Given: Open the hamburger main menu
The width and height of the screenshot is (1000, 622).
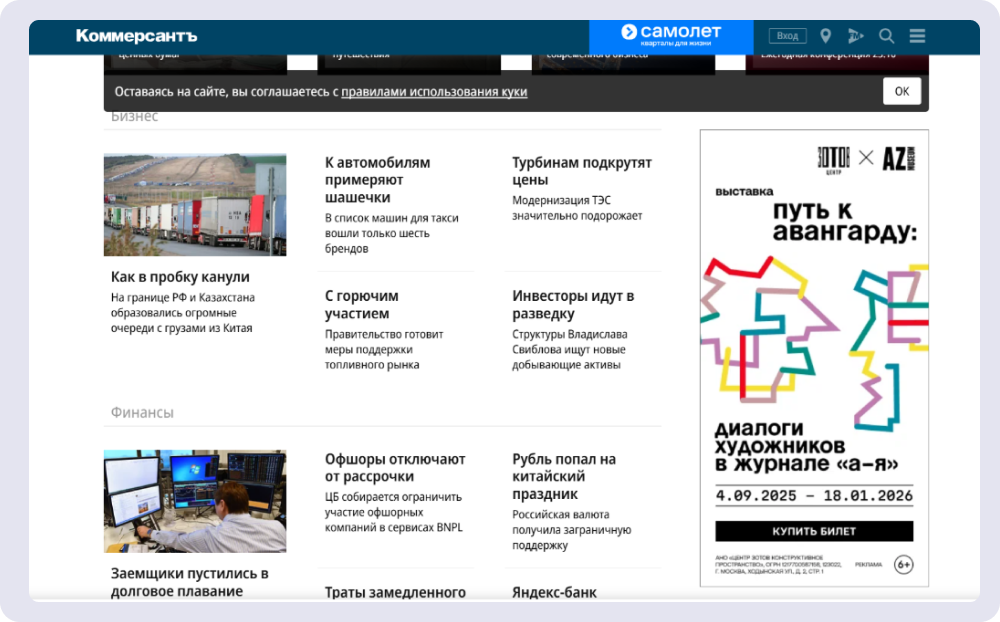Looking at the screenshot, I should coord(917,36).
